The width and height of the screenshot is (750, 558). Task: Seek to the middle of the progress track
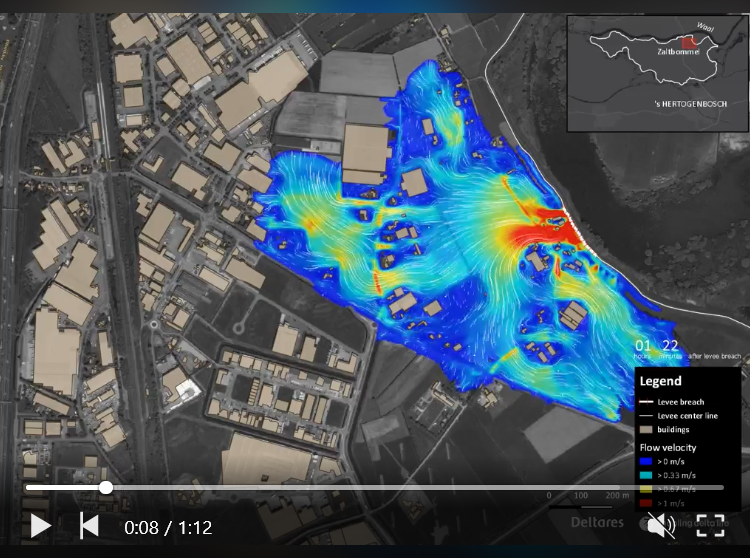tap(375, 488)
